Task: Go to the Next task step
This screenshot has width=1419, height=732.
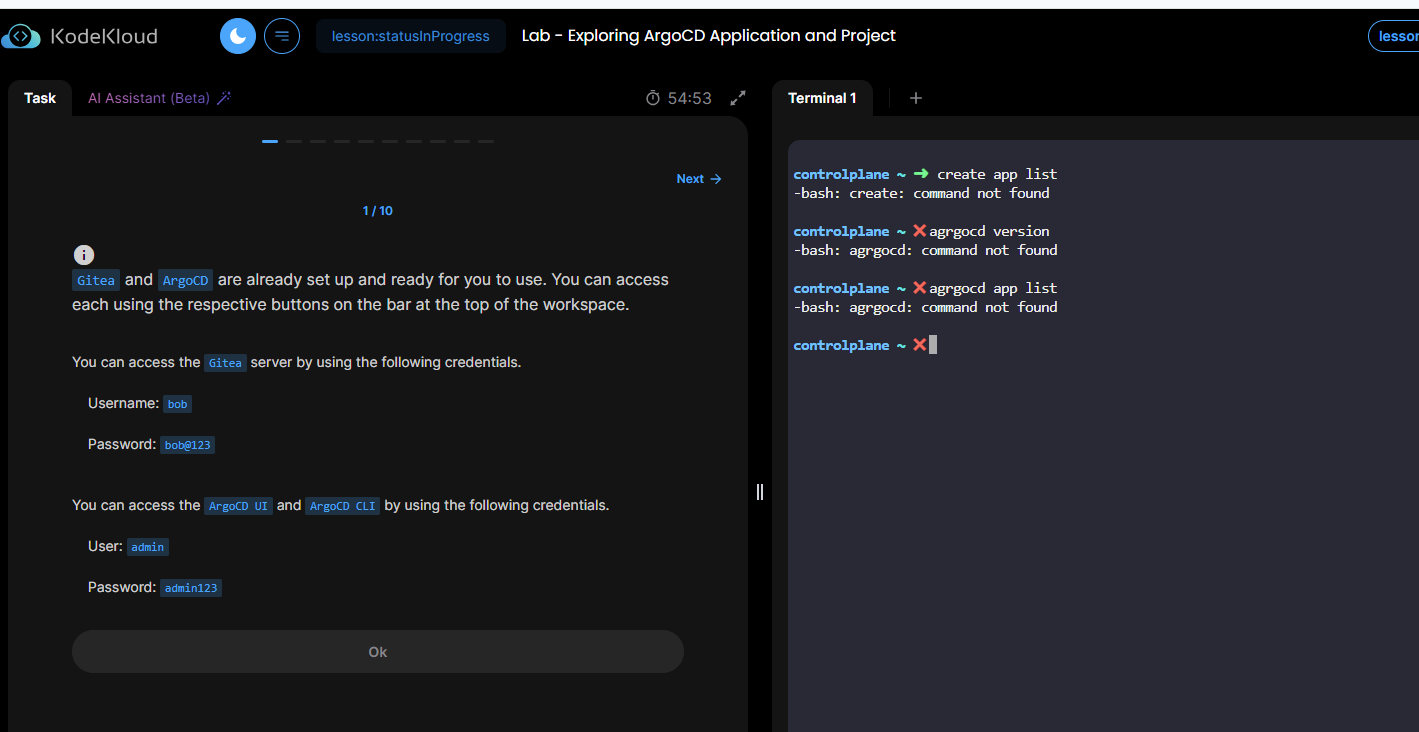Action: click(x=699, y=179)
